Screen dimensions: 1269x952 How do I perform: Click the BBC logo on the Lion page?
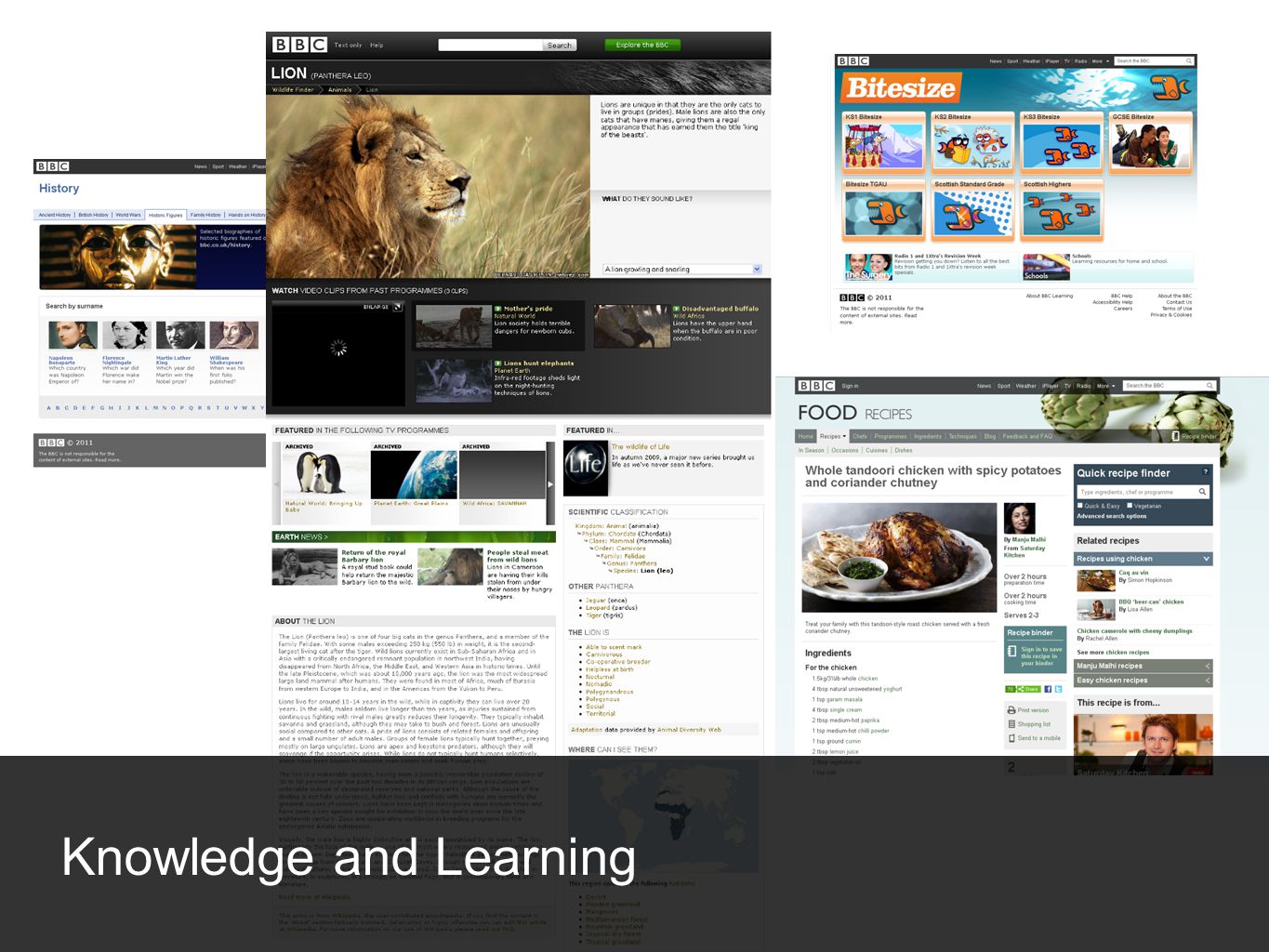[x=299, y=45]
